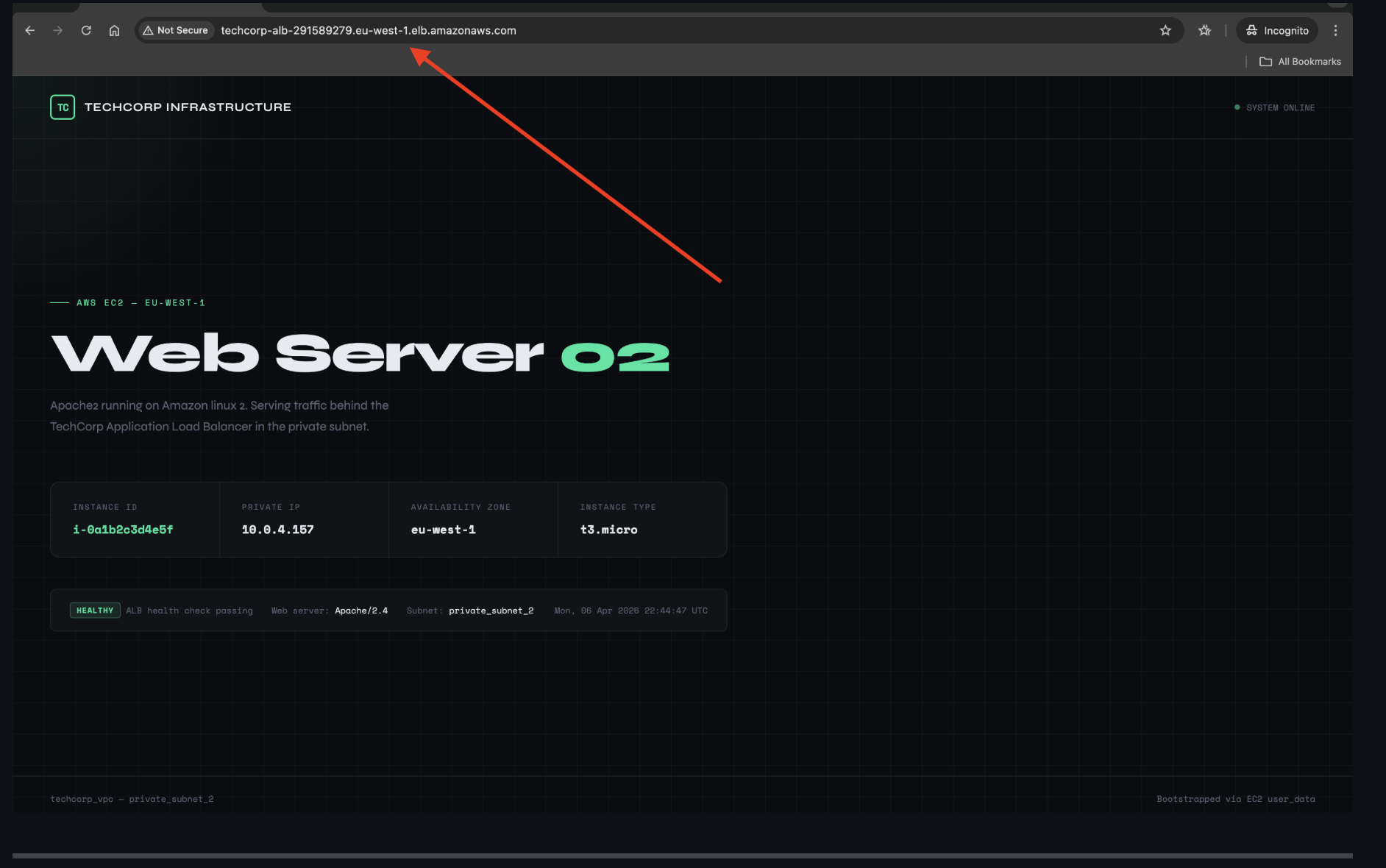Click the PRIVATE IP column label
This screenshot has width=1386, height=868.
pyautogui.click(x=271, y=507)
